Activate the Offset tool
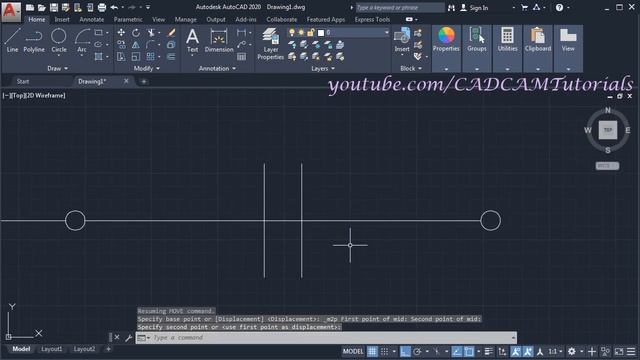 pos(171,57)
